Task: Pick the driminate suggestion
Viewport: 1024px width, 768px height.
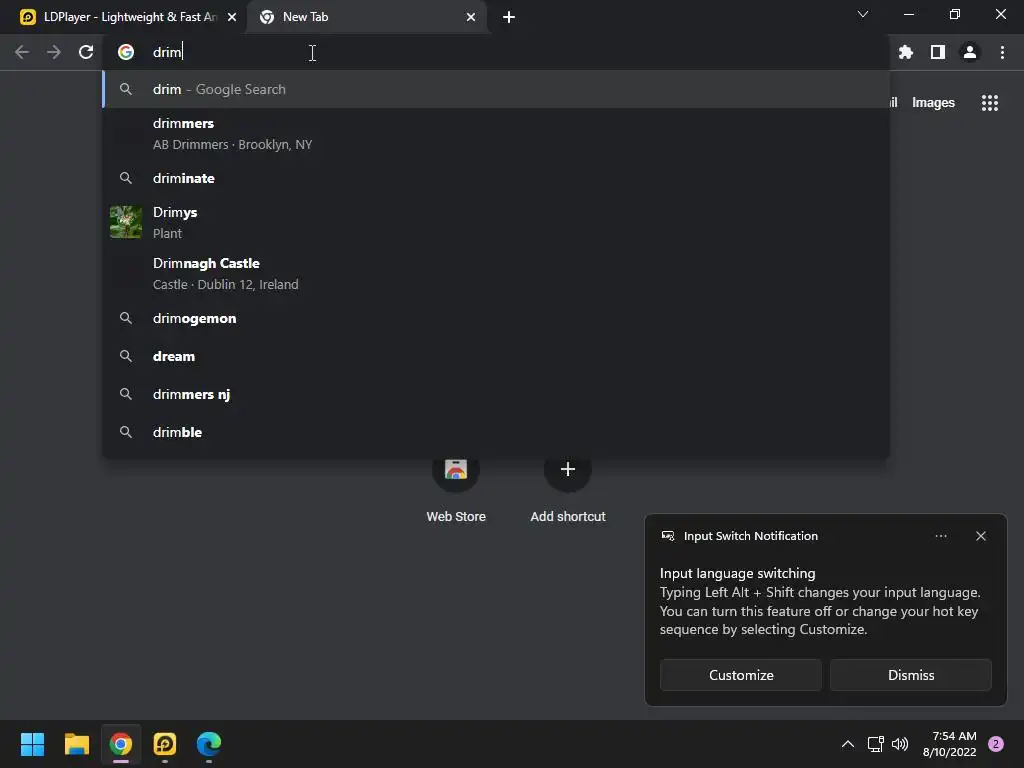Action: [496, 178]
